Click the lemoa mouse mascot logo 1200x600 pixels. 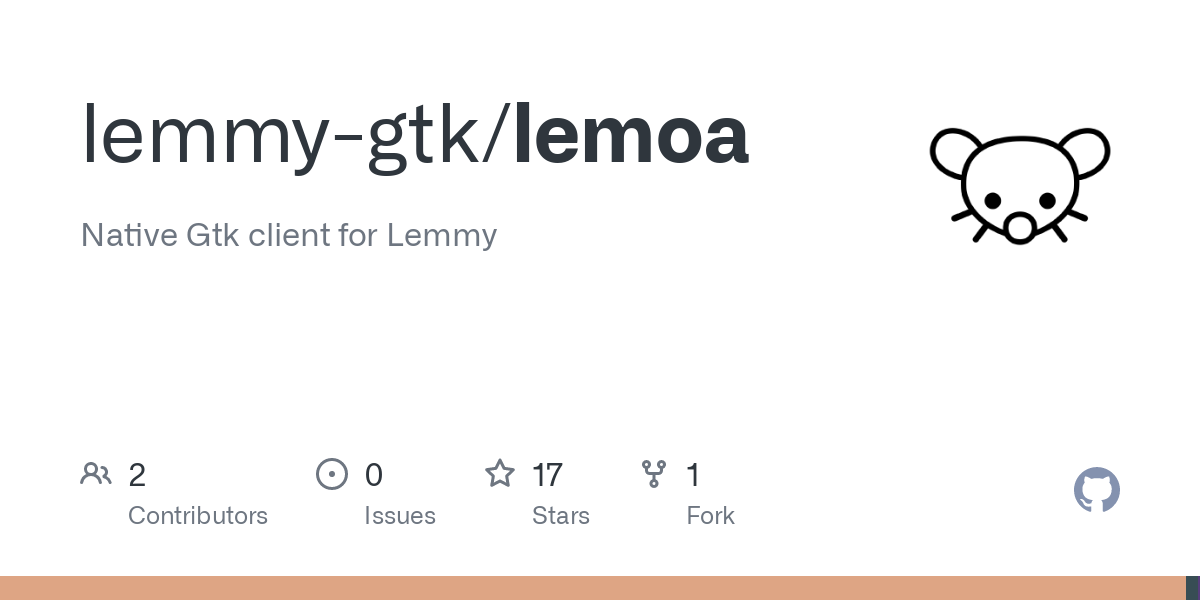click(1019, 185)
